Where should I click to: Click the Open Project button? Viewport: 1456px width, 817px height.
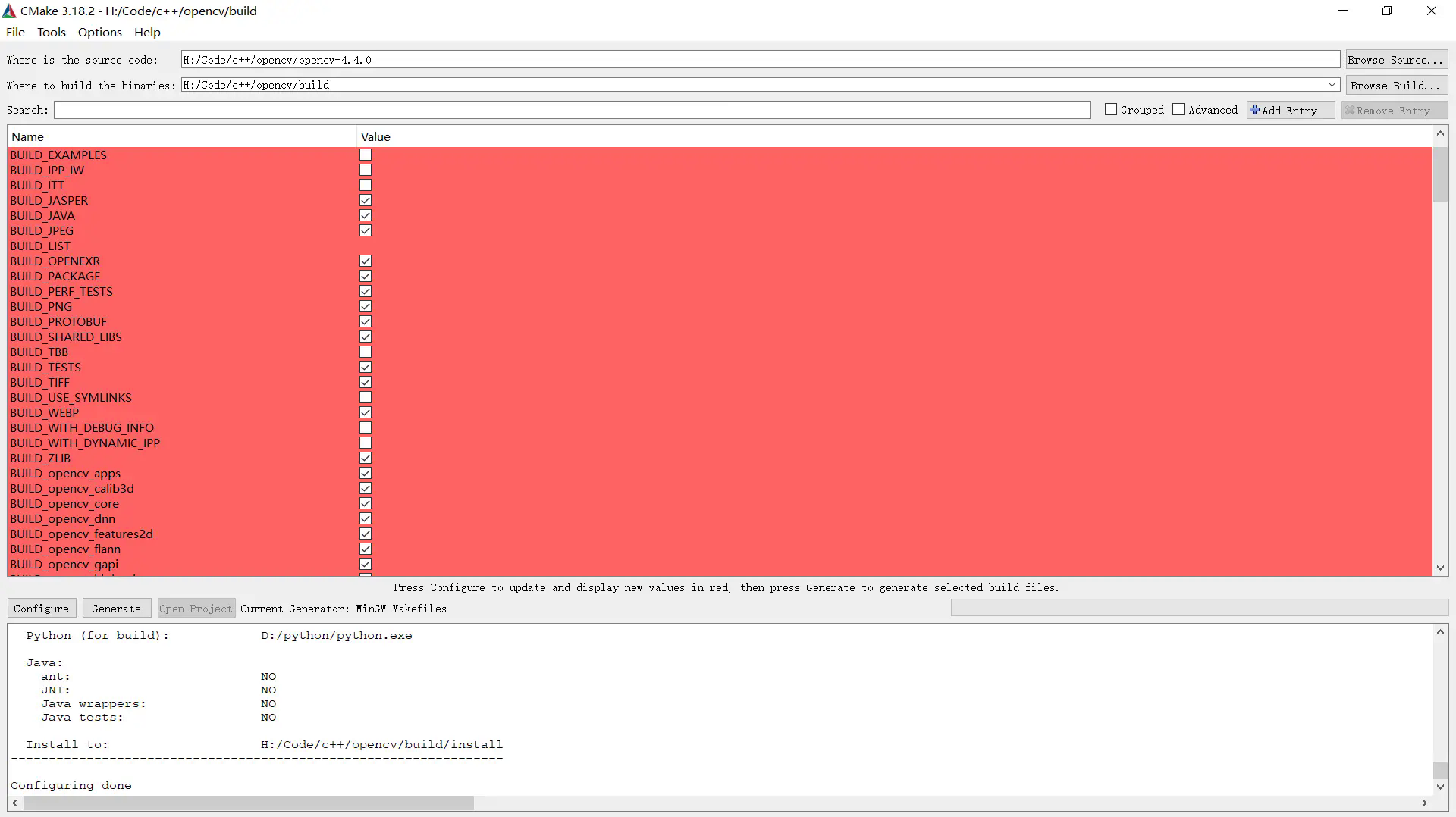[x=196, y=609]
